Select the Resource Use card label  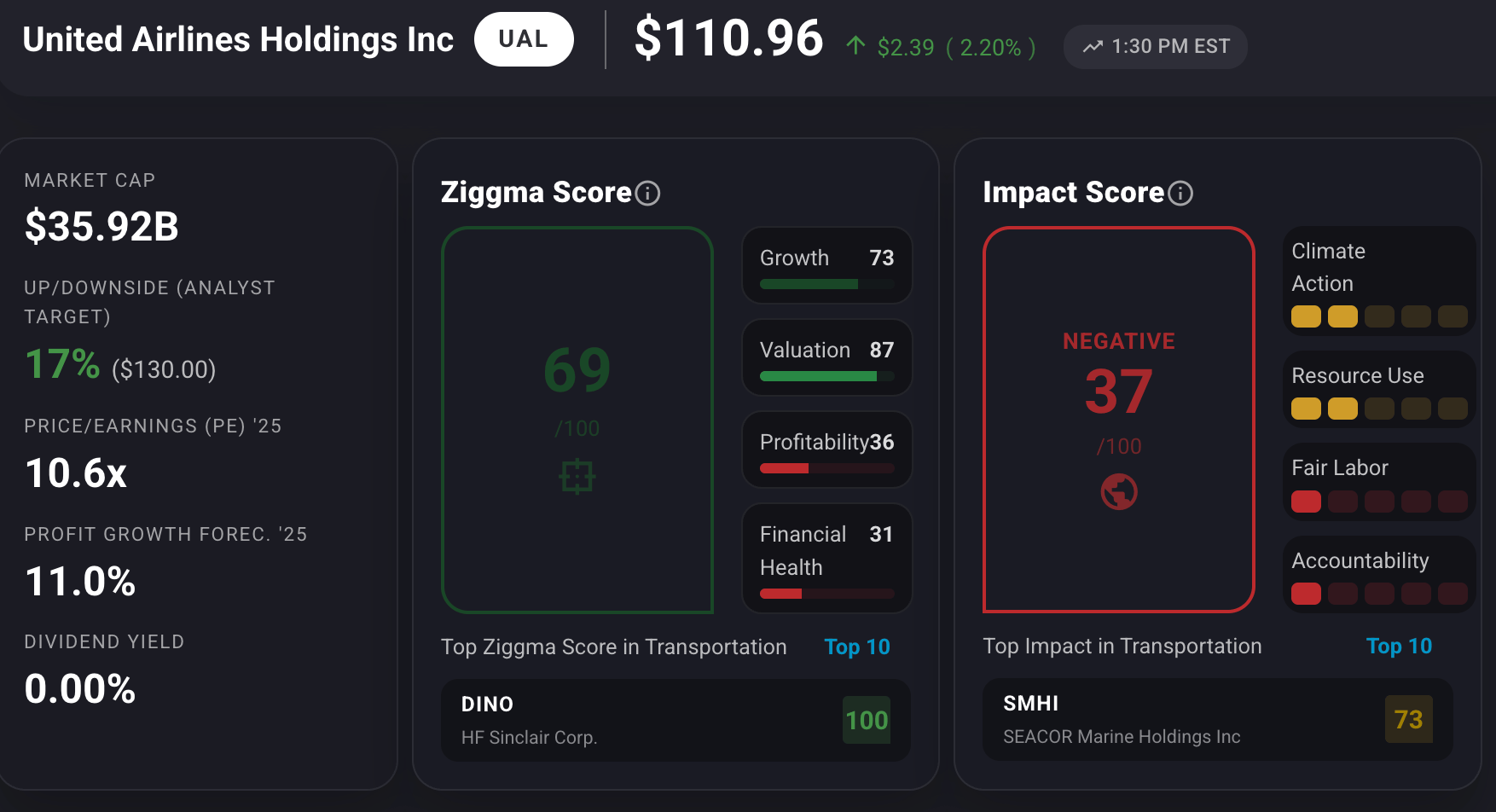1358,375
